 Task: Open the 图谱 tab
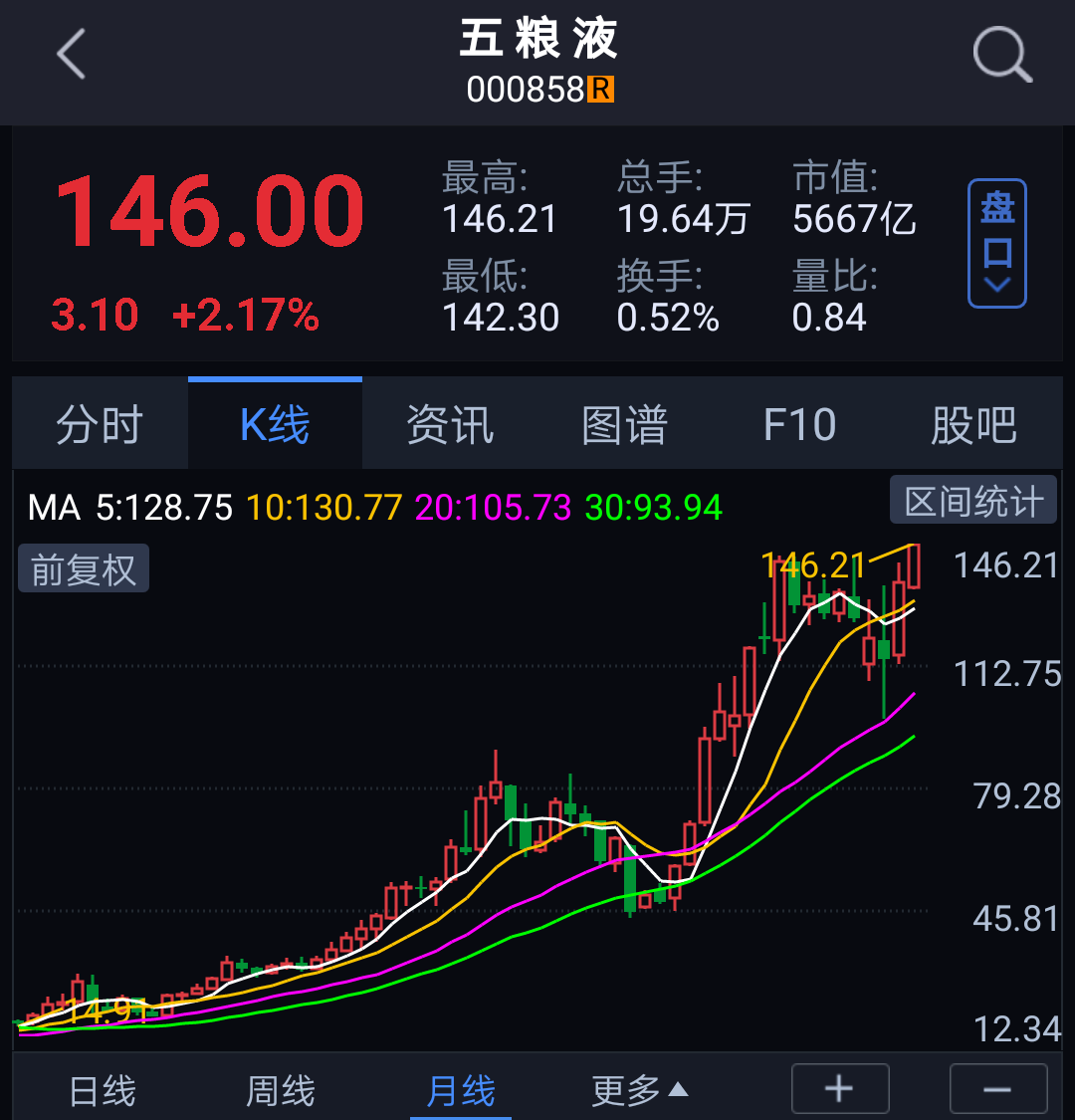(x=625, y=424)
